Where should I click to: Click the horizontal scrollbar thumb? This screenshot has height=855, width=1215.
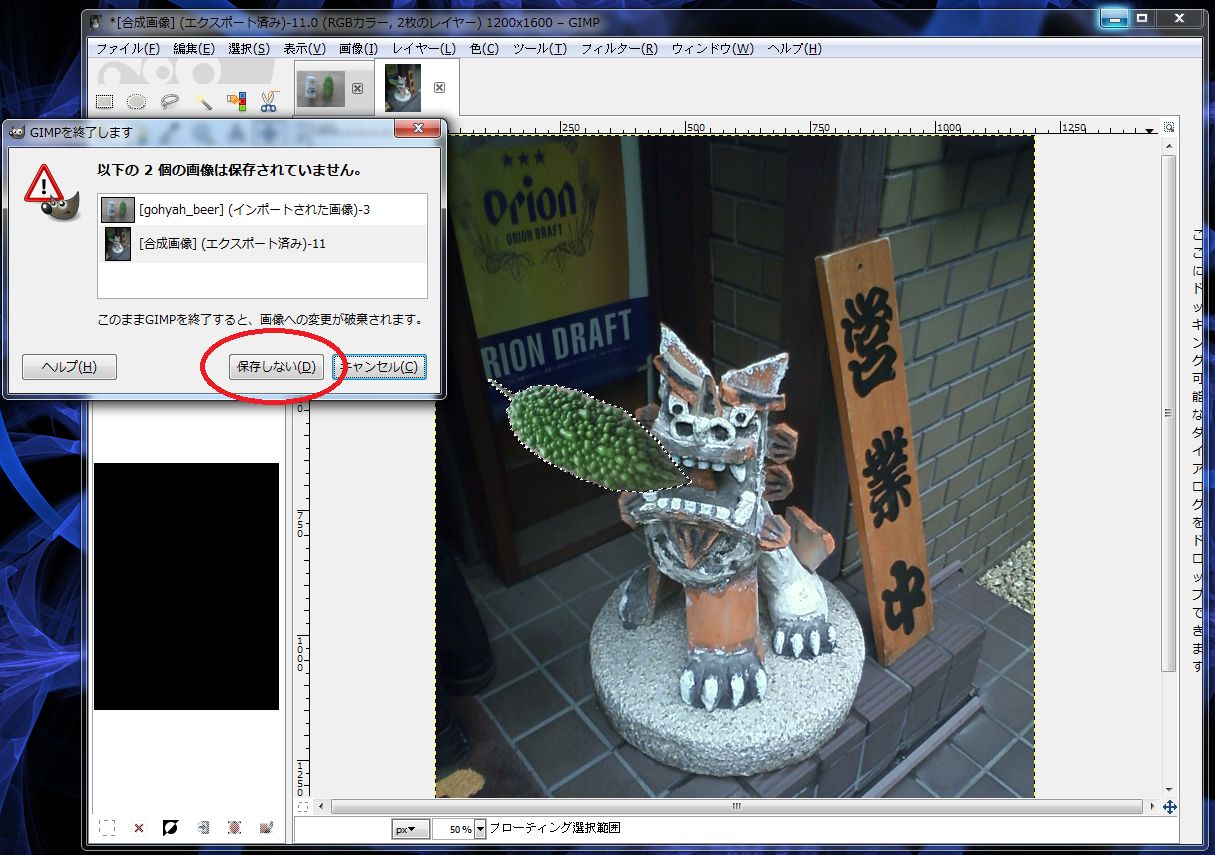pos(735,806)
